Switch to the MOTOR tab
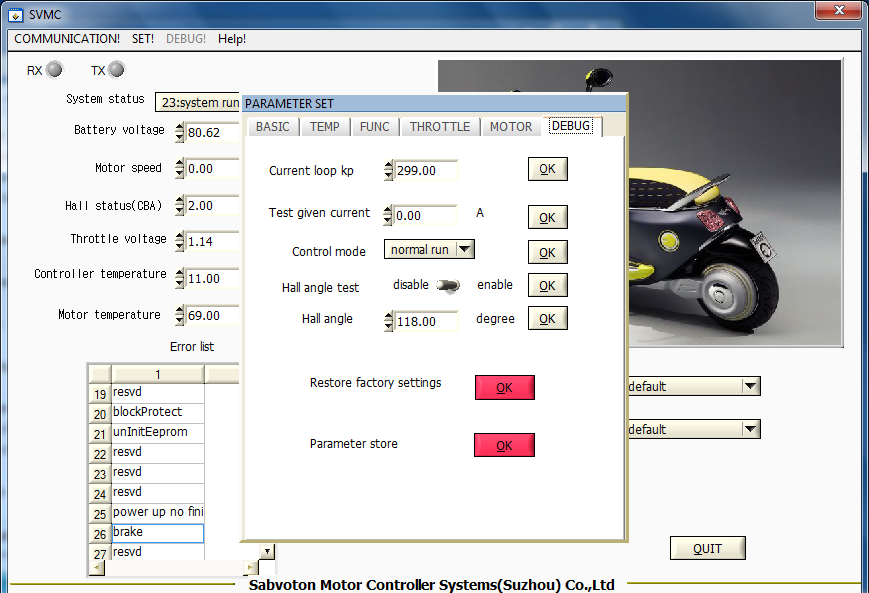 tap(511, 127)
